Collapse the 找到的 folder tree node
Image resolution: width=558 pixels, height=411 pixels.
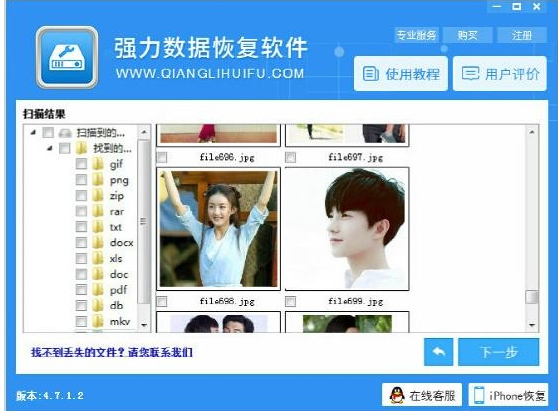(49, 148)
